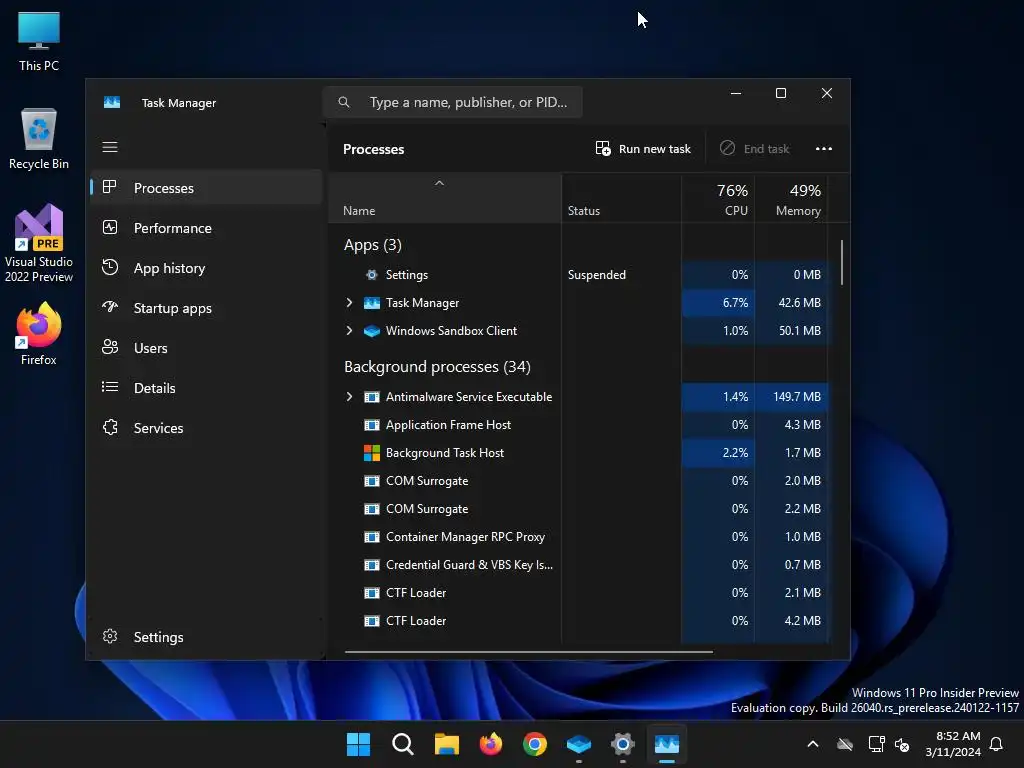Click the Run new task button

click(643, 149)
